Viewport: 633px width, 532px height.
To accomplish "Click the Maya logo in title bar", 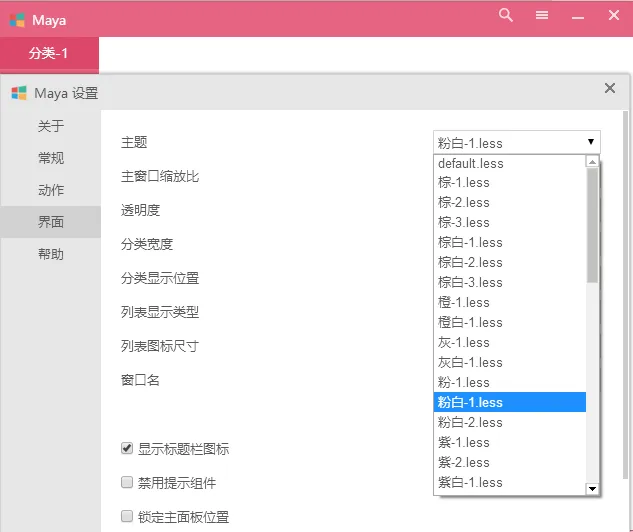I will [17, 20].
